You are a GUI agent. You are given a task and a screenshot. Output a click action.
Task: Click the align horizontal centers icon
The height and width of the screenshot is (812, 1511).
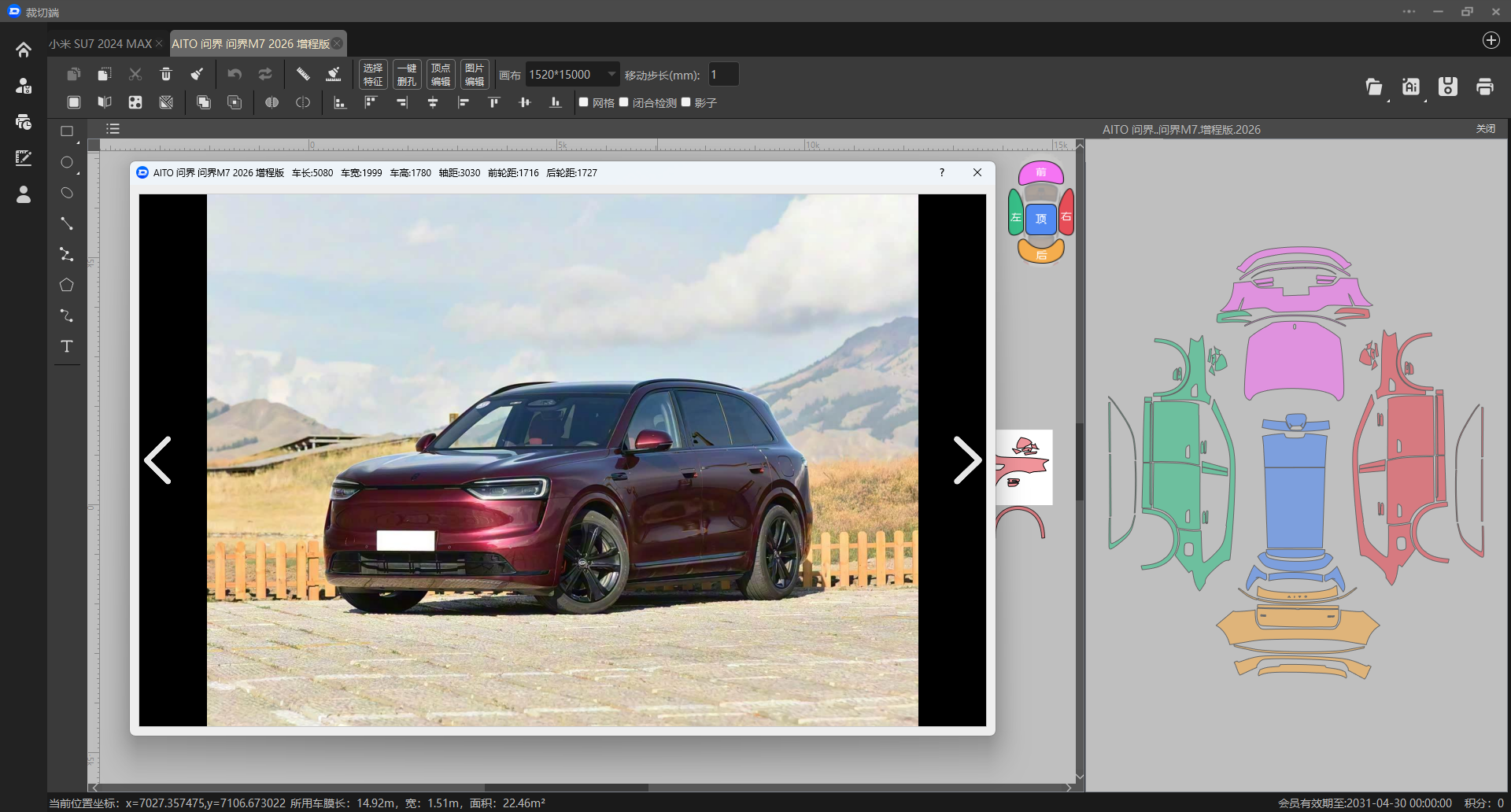click(x=433, y=102)
